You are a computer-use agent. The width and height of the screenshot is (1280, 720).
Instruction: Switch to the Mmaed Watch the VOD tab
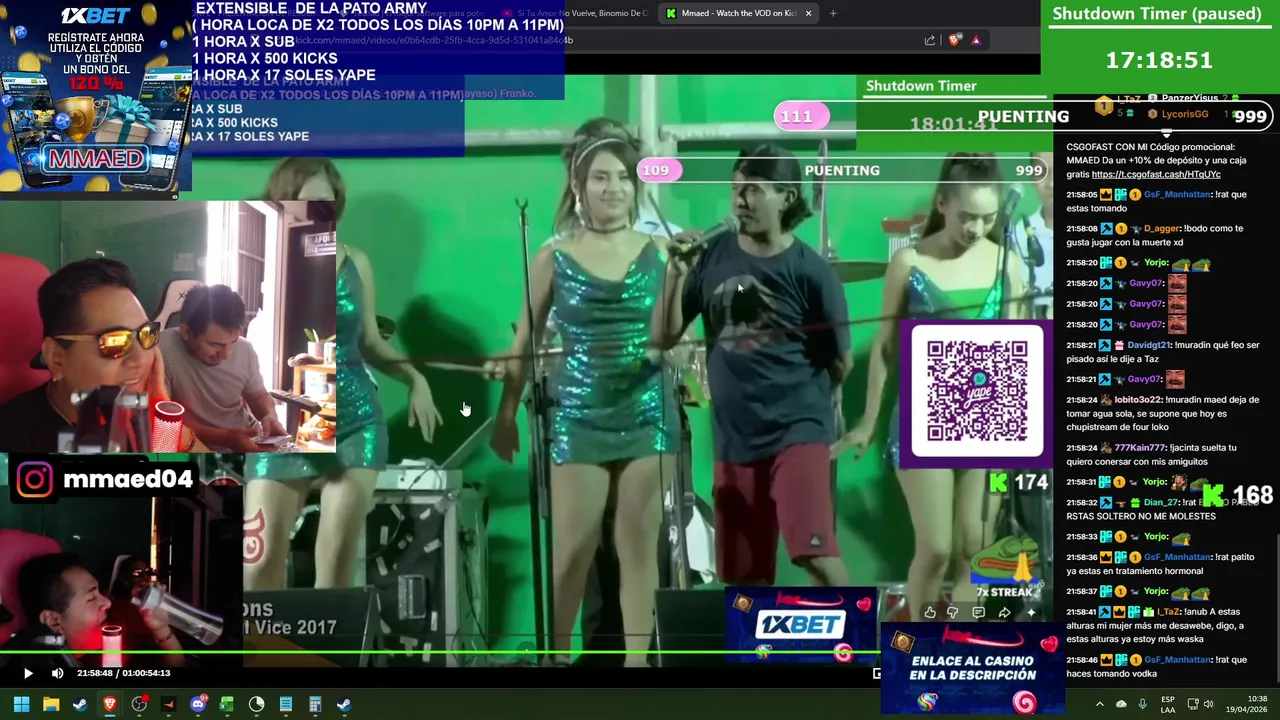(737, 13)
